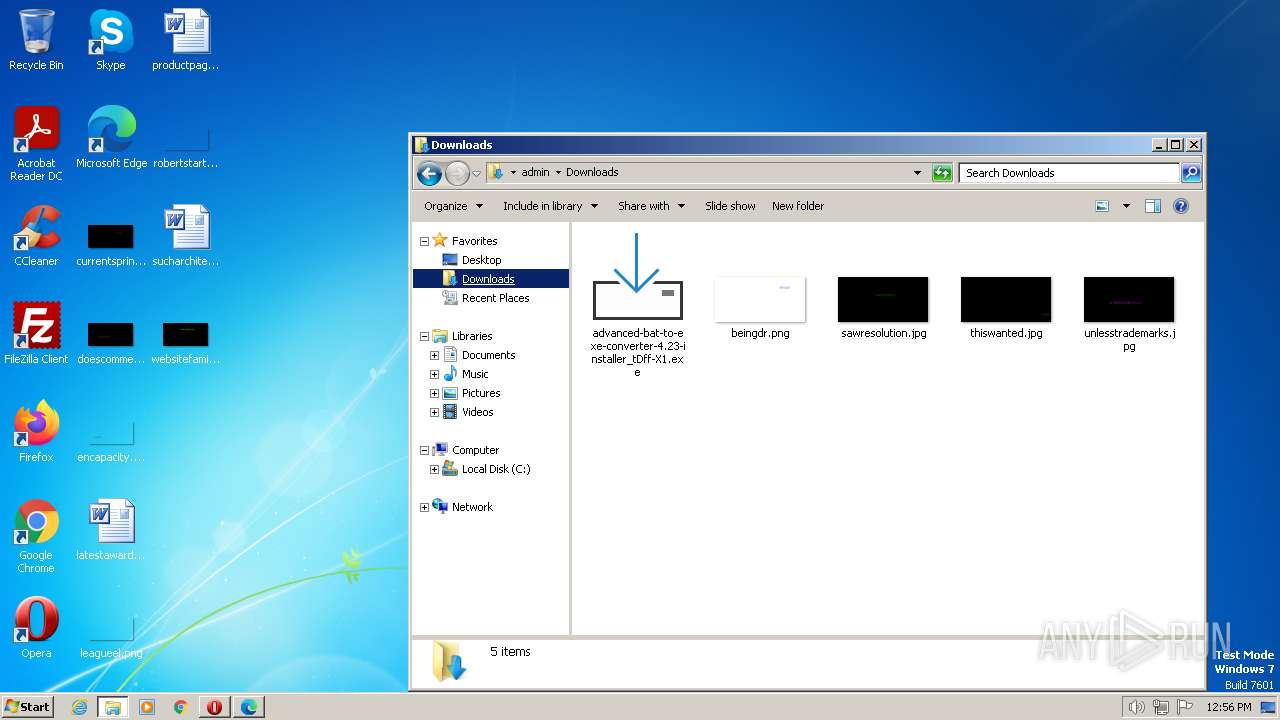Launch Google Chrome desktop shortcut

(x=36, y=536)
